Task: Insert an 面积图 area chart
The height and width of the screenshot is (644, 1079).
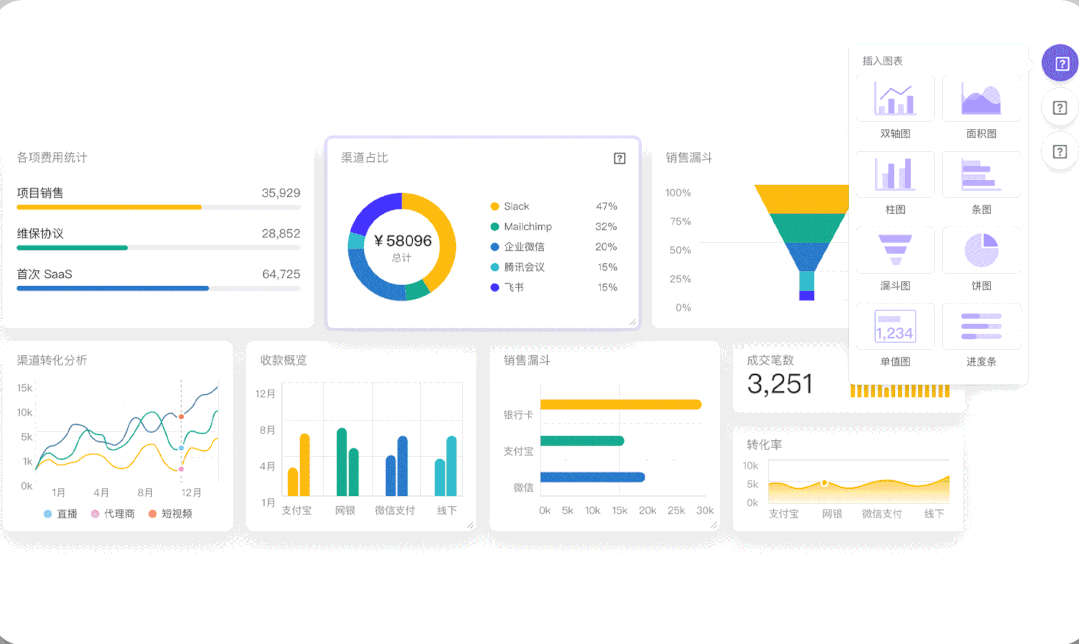Action: [x=981, y=97]
